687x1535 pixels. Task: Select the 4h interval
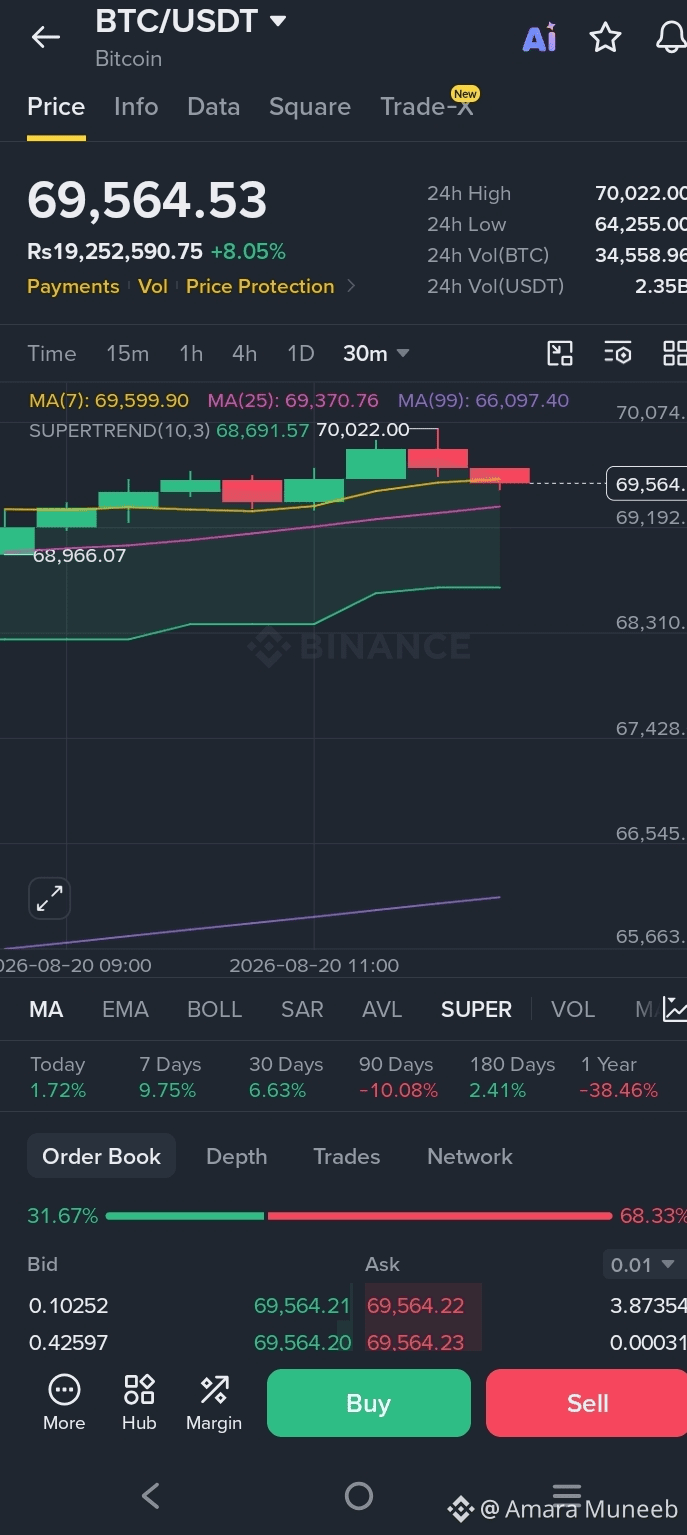pos(244,353)
